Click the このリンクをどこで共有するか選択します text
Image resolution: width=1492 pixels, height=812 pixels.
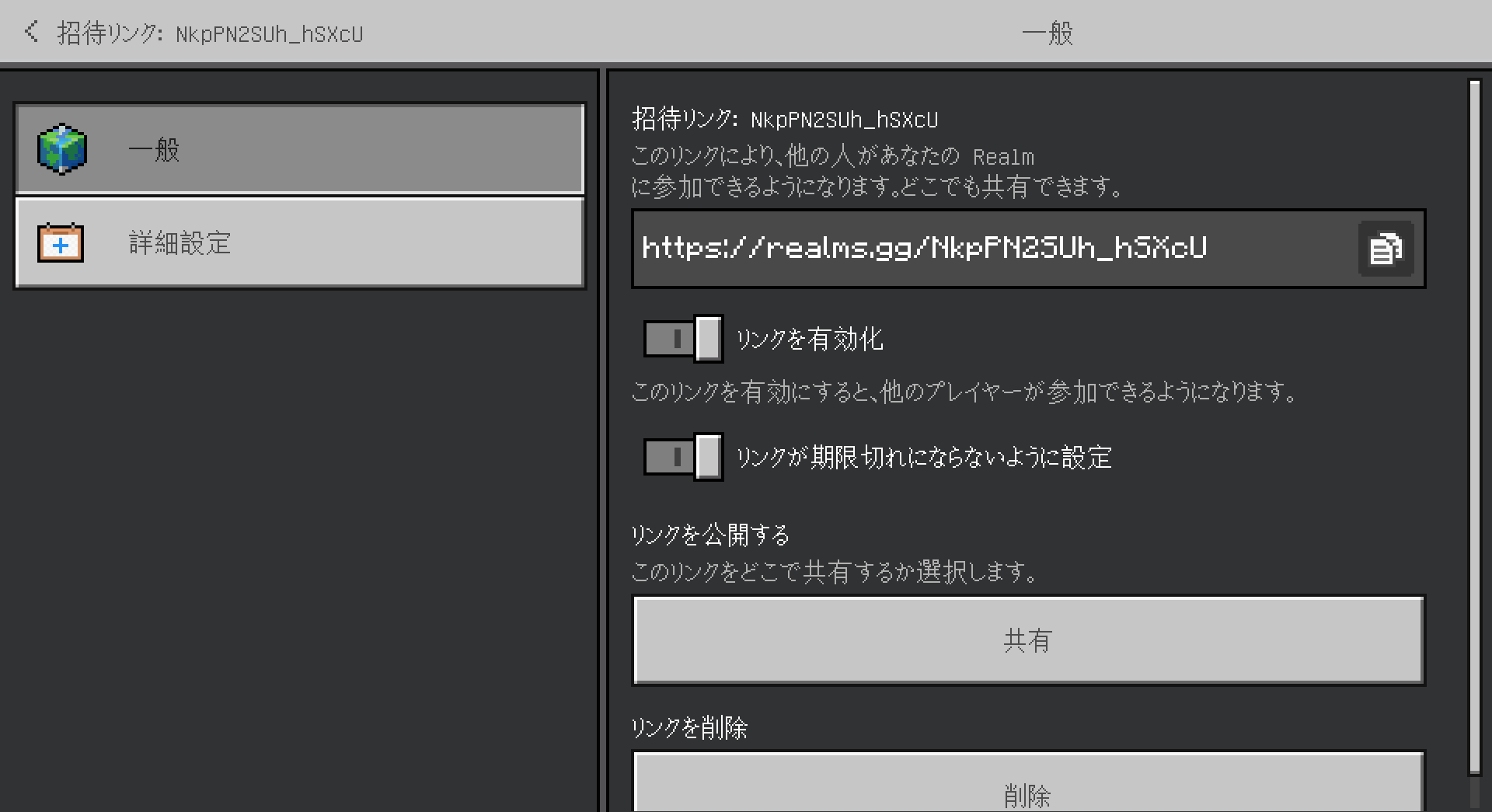(835, 572)
